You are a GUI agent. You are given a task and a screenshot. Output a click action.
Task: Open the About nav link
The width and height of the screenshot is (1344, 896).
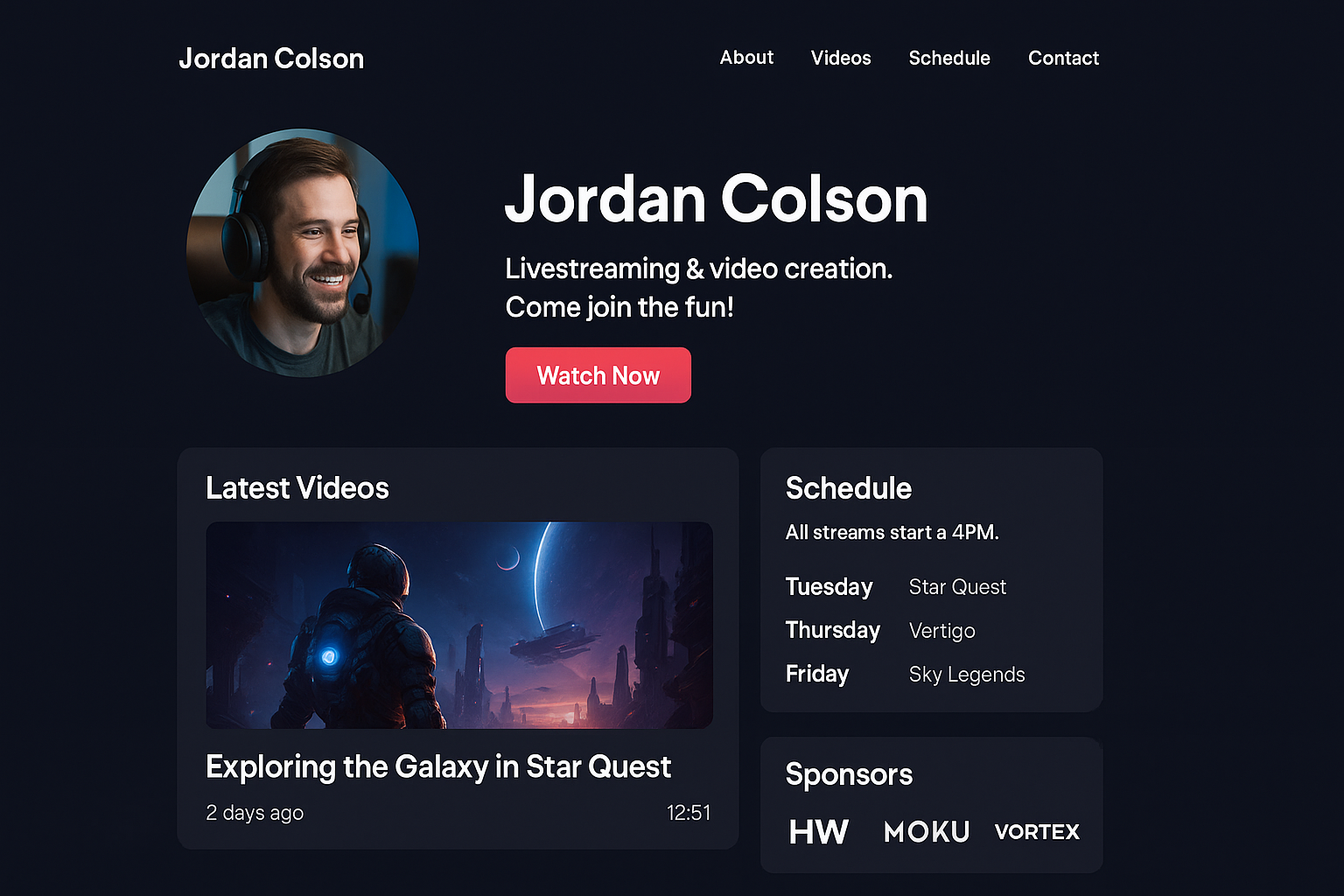click(746, 58)
